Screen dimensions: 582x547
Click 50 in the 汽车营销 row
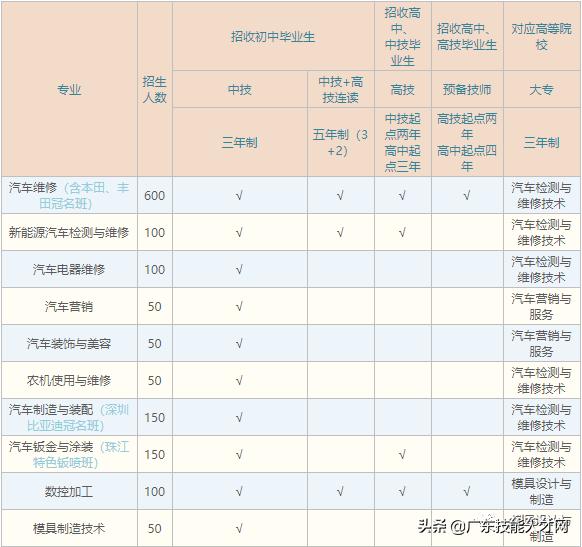point(154,307)
